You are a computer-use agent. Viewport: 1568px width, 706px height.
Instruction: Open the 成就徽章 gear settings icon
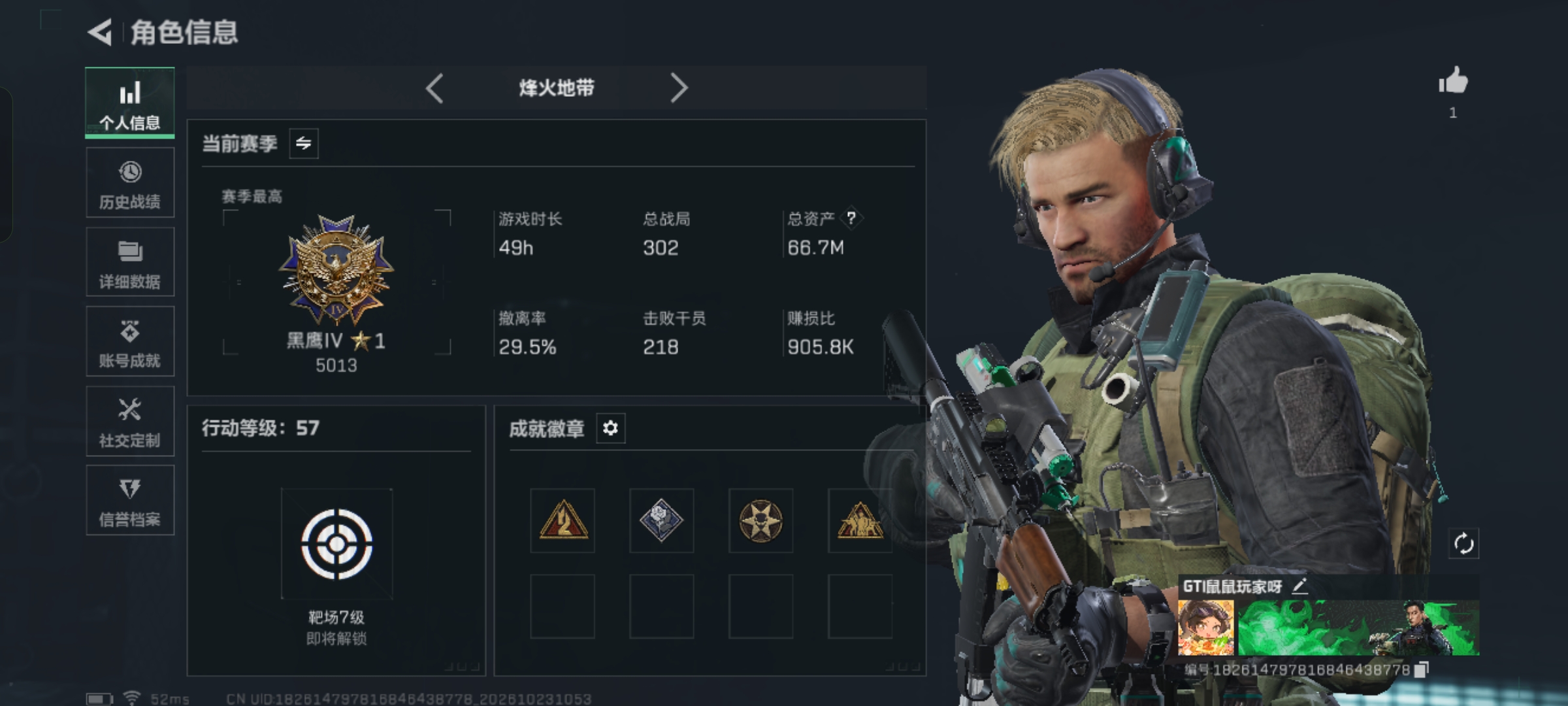point(610,428)
